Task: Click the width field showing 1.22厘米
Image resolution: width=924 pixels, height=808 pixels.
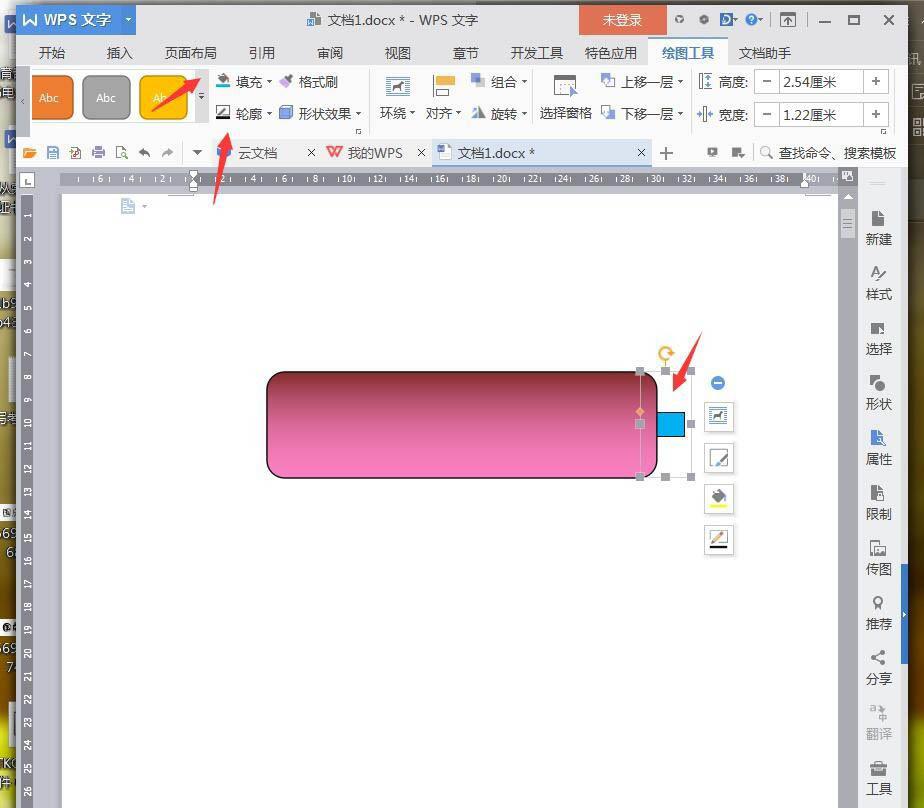Action: 821,114
